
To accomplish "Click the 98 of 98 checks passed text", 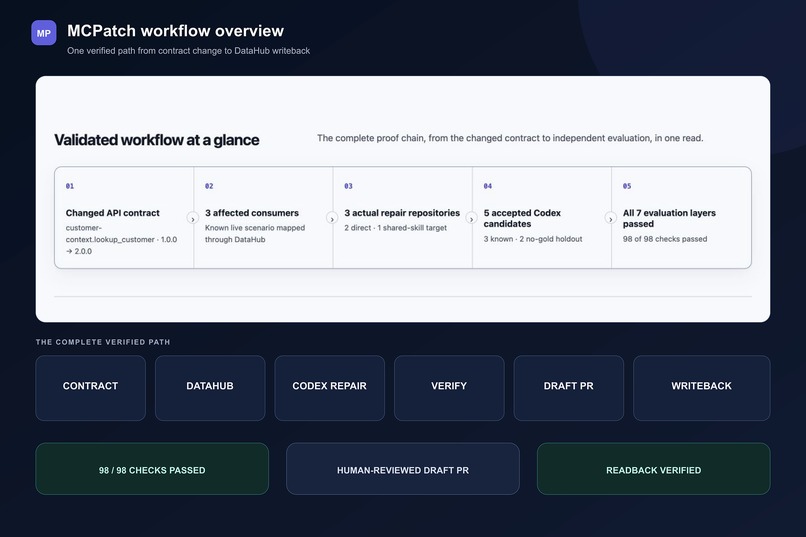I will point(665,239).
